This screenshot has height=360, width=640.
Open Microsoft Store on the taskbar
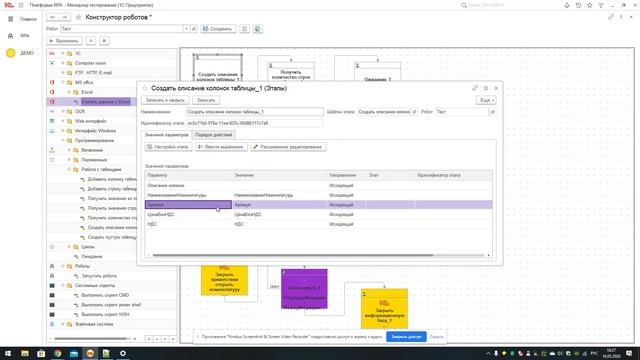click(x=41, y=353)
